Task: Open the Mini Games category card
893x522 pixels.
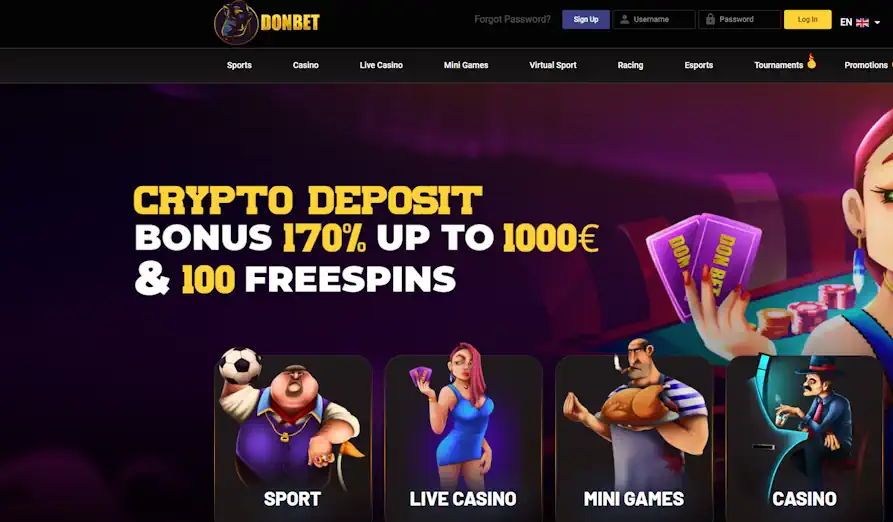Action: coord(634,433)
